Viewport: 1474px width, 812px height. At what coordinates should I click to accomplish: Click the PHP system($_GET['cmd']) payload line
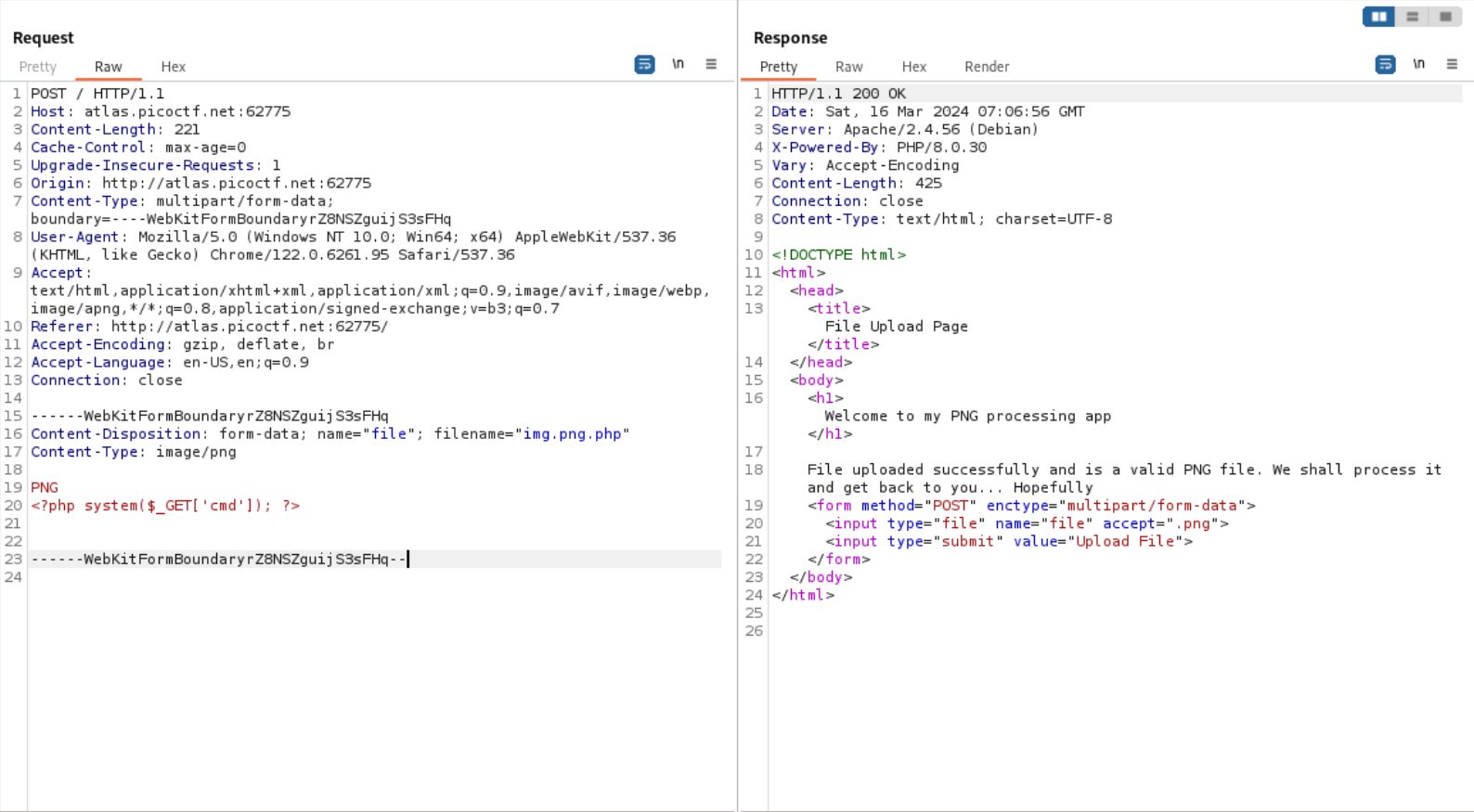(165, 506)
